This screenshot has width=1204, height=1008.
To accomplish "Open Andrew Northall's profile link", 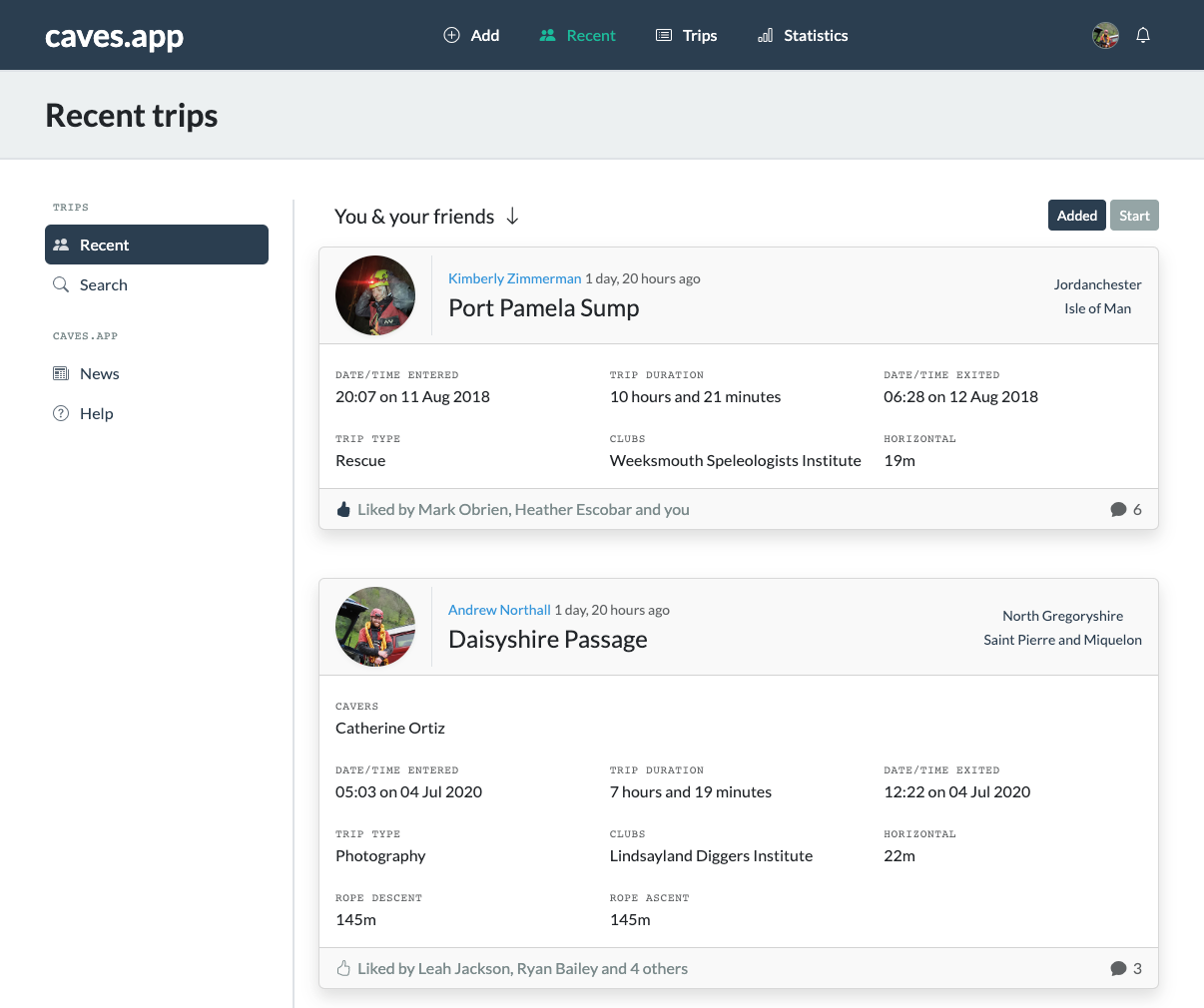I will [499, 610].
